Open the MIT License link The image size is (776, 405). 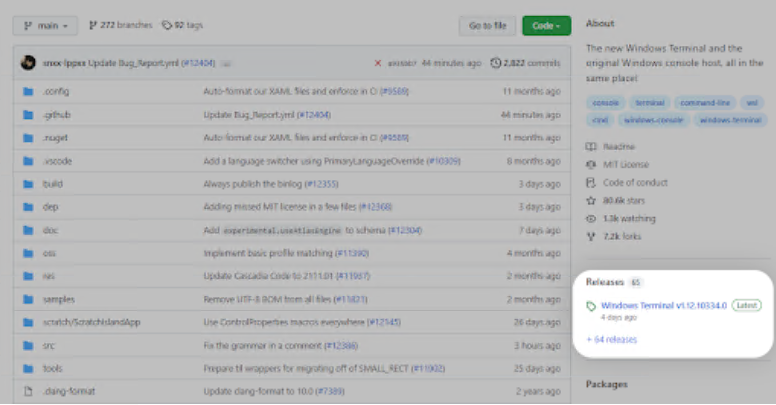tap(626, 165)
